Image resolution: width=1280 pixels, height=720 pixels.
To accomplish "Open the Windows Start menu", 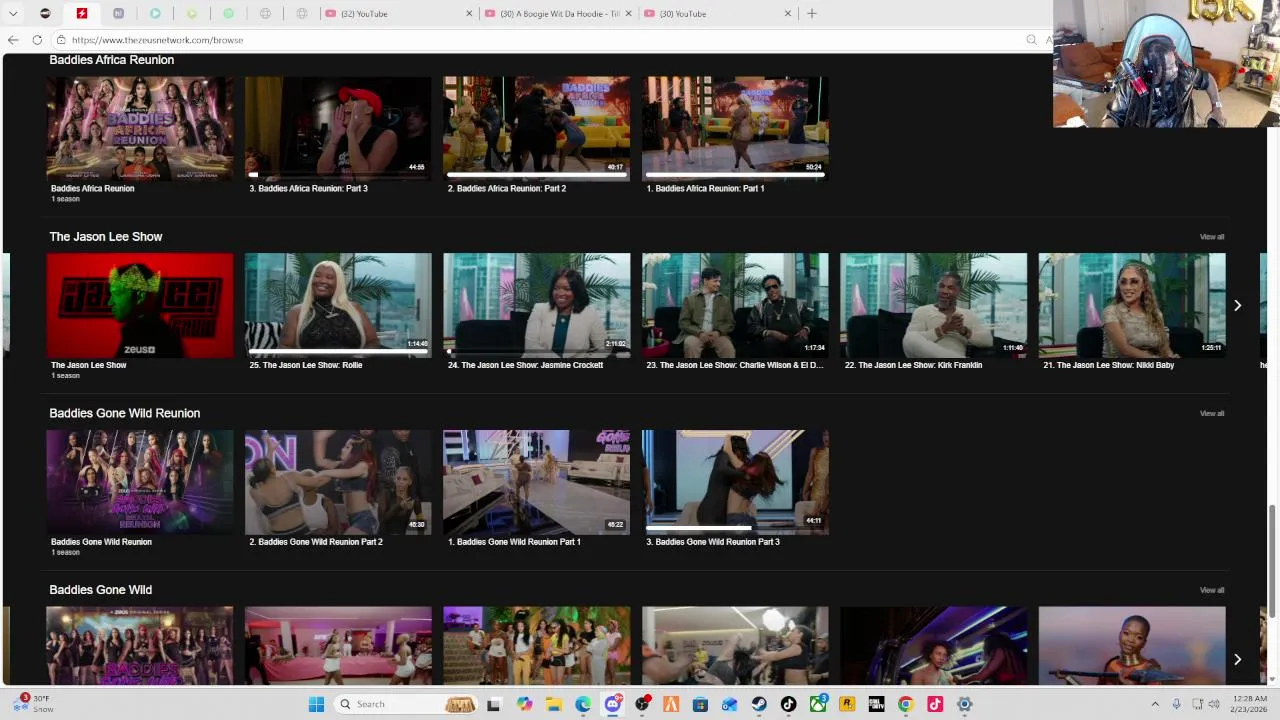I will [316, 704].
